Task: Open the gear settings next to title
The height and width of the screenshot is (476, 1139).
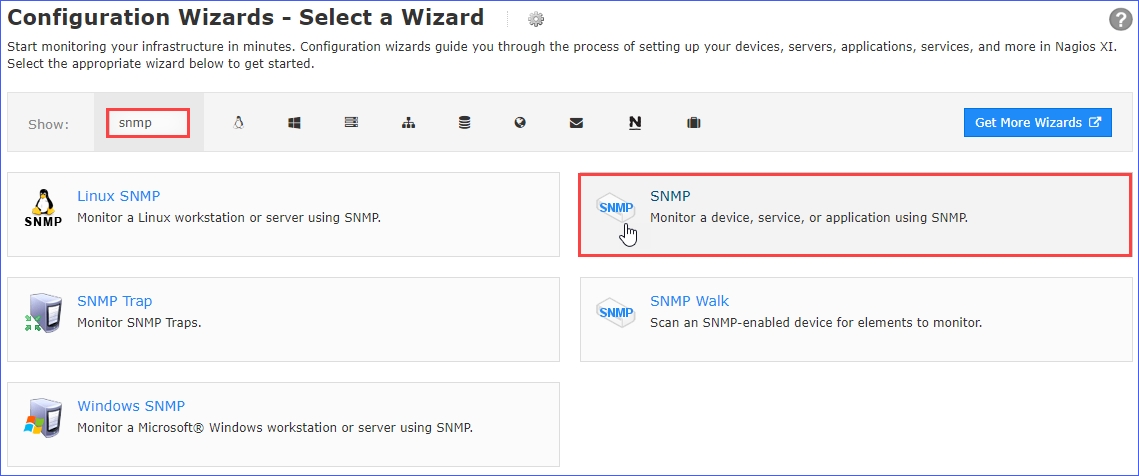Action: [x=536, y=19]
